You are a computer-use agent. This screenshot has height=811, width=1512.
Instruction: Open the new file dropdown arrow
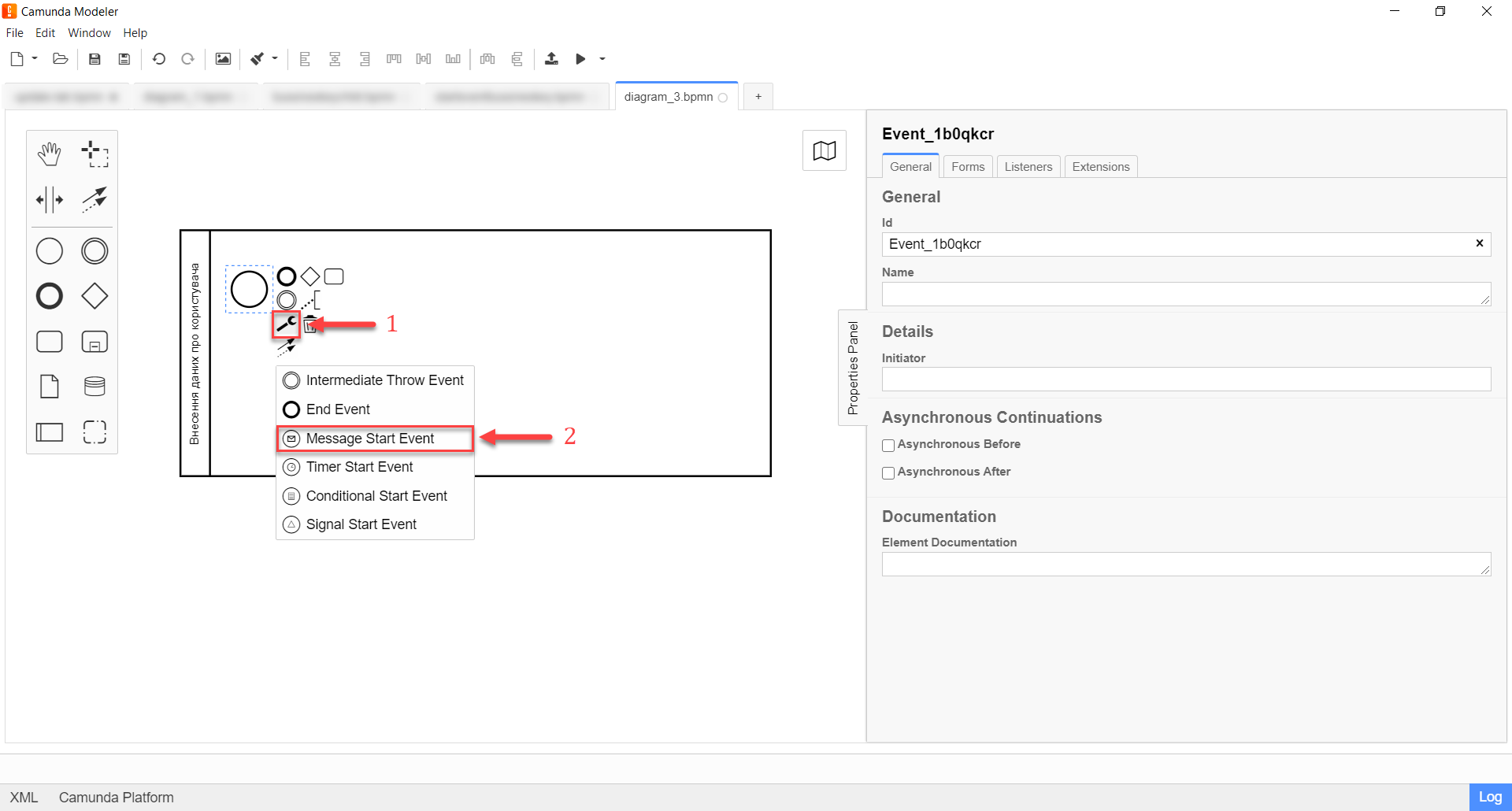coord(35,59)
